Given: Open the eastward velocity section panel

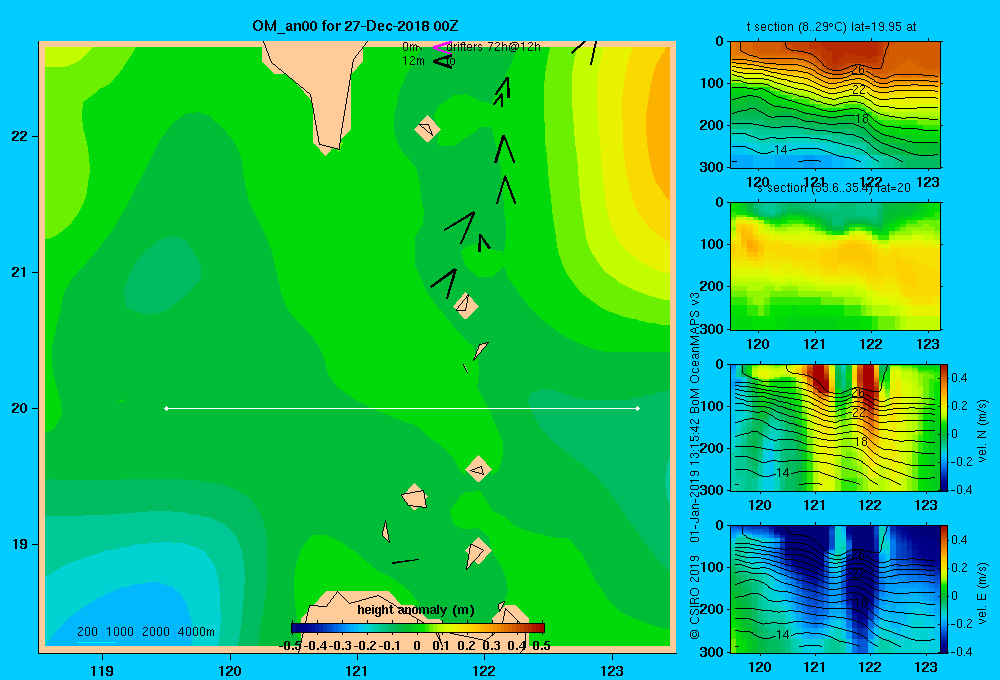Looking at the screenshot, I should (x=835, y=589).
